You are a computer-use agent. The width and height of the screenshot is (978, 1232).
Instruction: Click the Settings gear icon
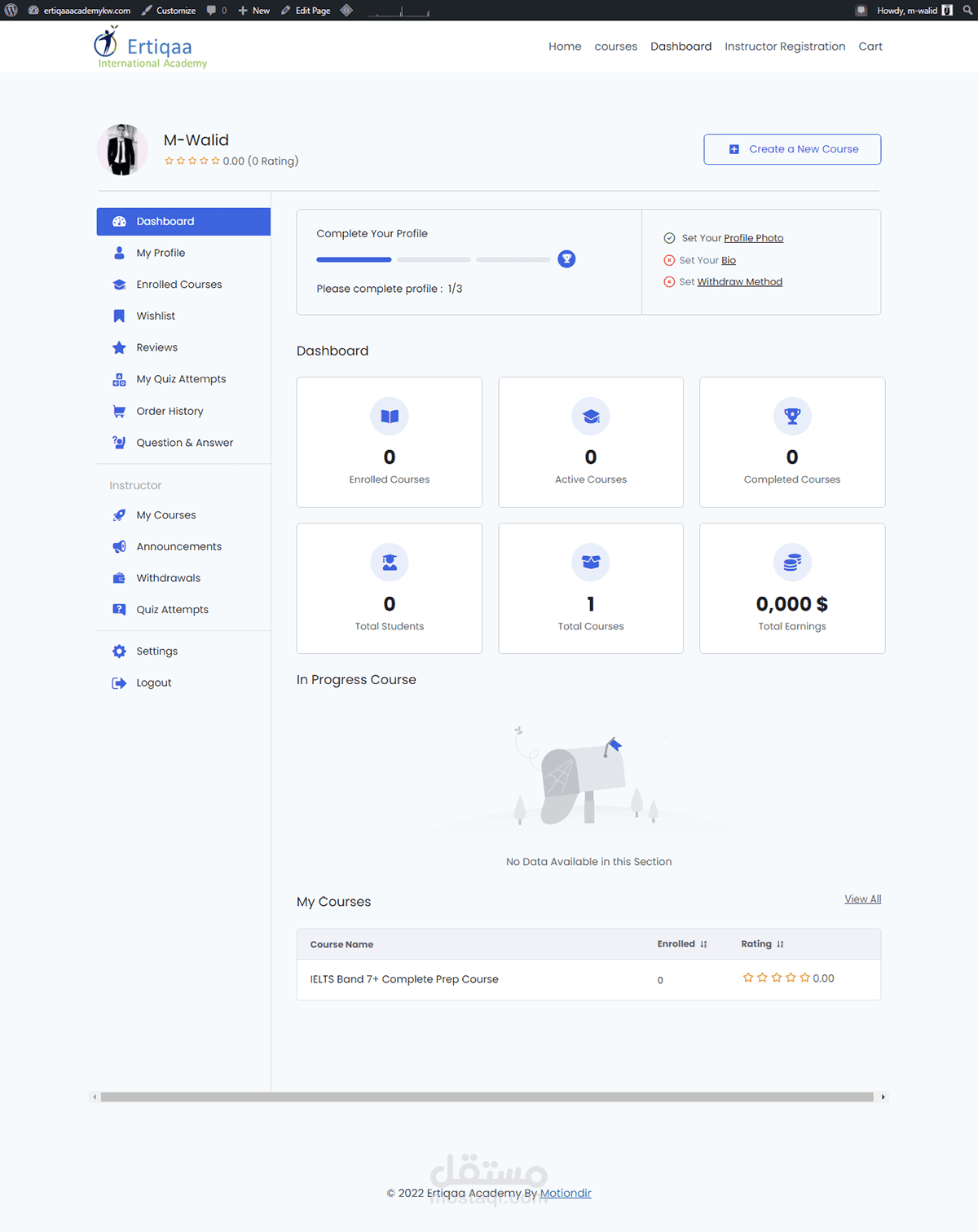click(x=119, y=651)
